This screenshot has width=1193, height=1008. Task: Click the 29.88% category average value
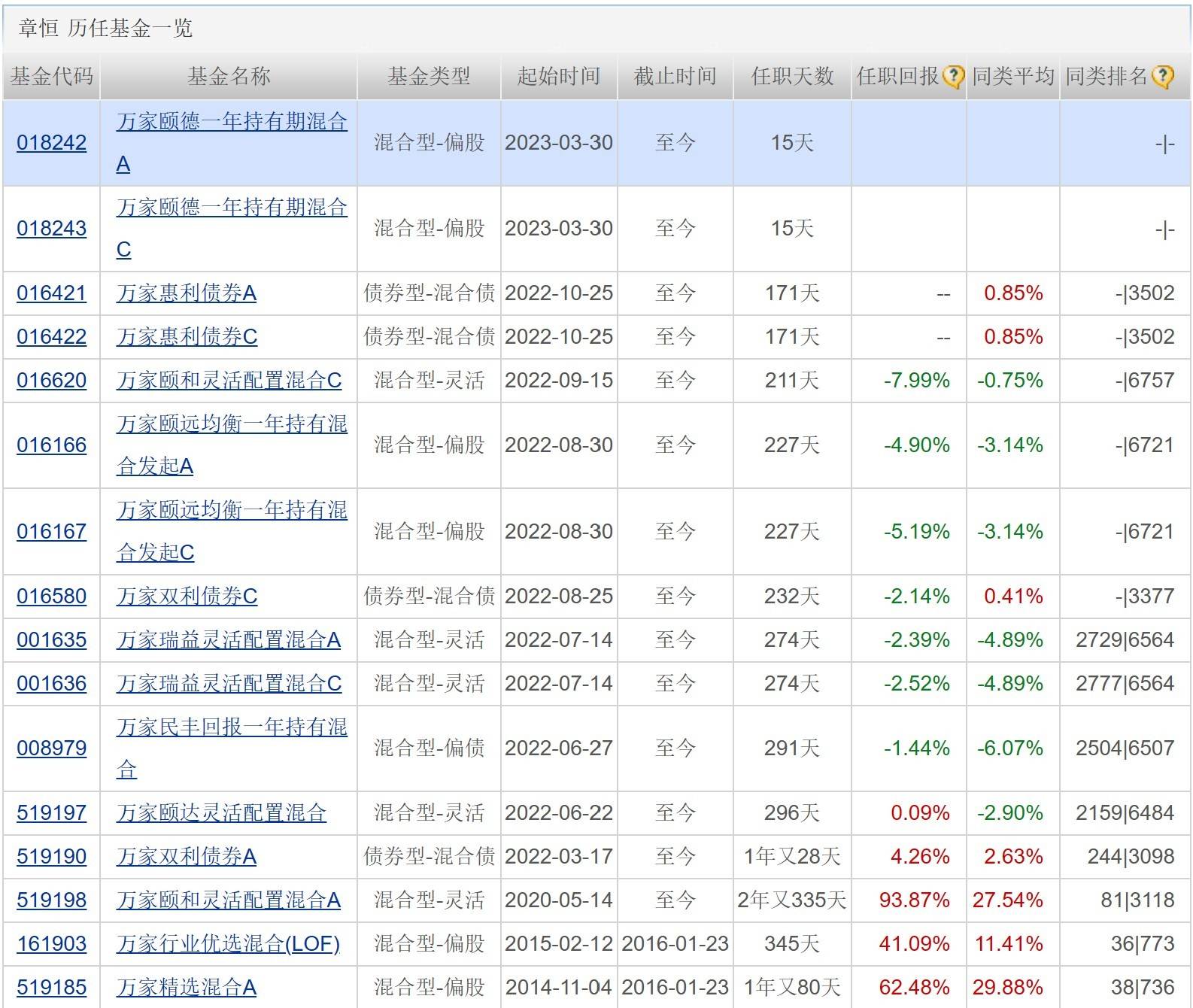pos(1008,988)
